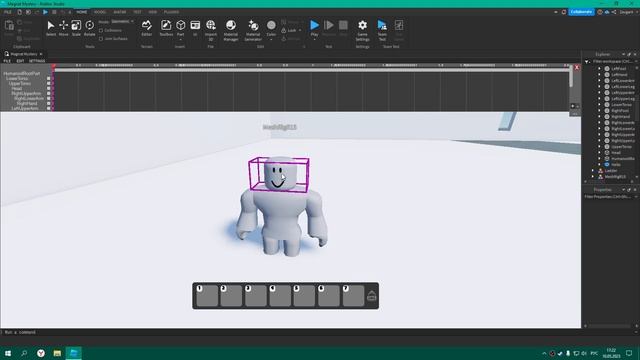Activate the Scale tool
Screen dimensions: 640x360
point(76,28)
